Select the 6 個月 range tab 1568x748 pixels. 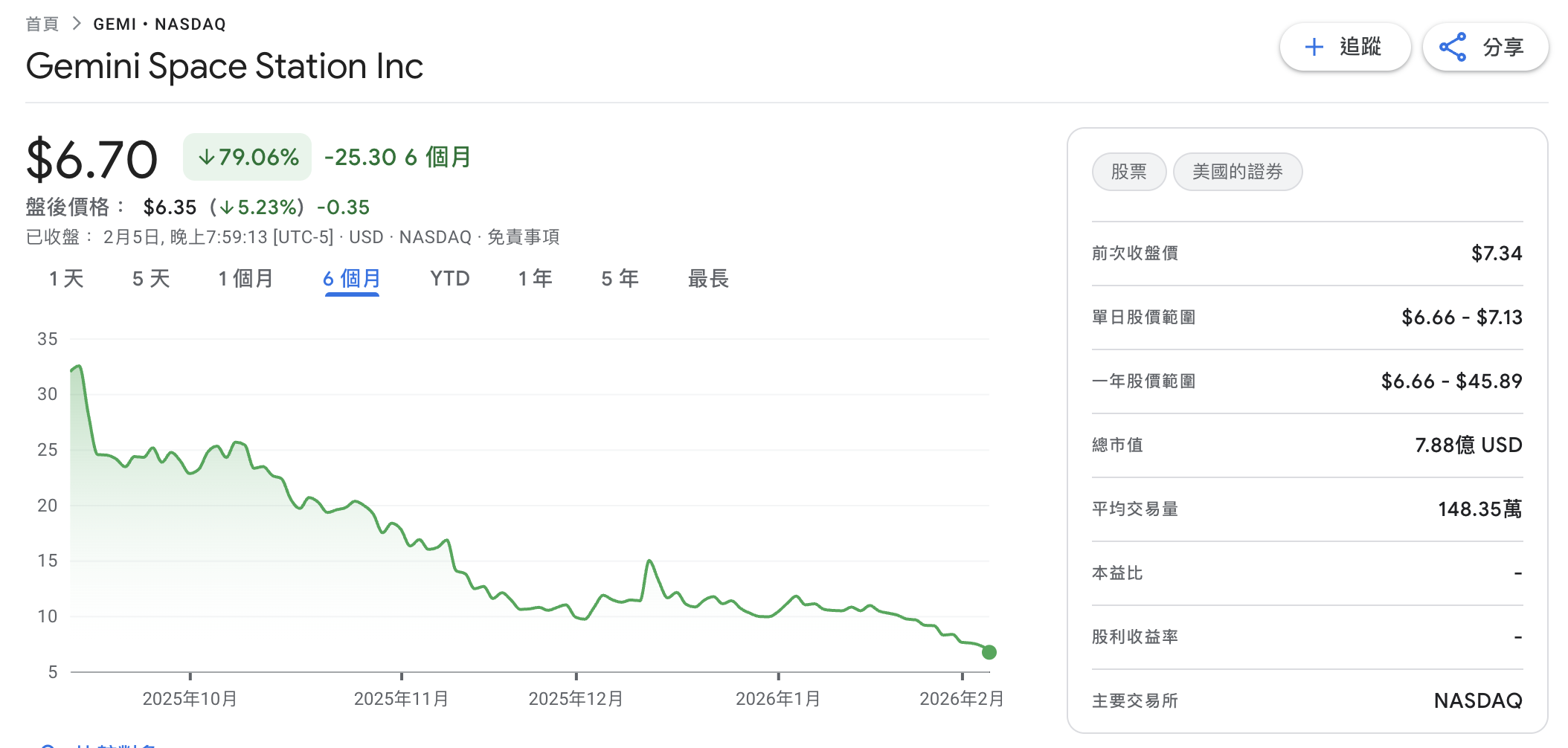click(x=352, y=279)
